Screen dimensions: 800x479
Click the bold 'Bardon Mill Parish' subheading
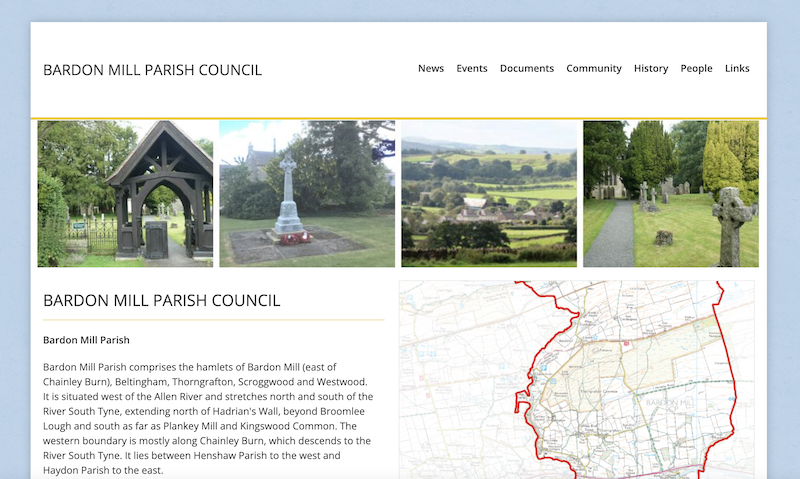pyautogui.click(x=86, y=340)
